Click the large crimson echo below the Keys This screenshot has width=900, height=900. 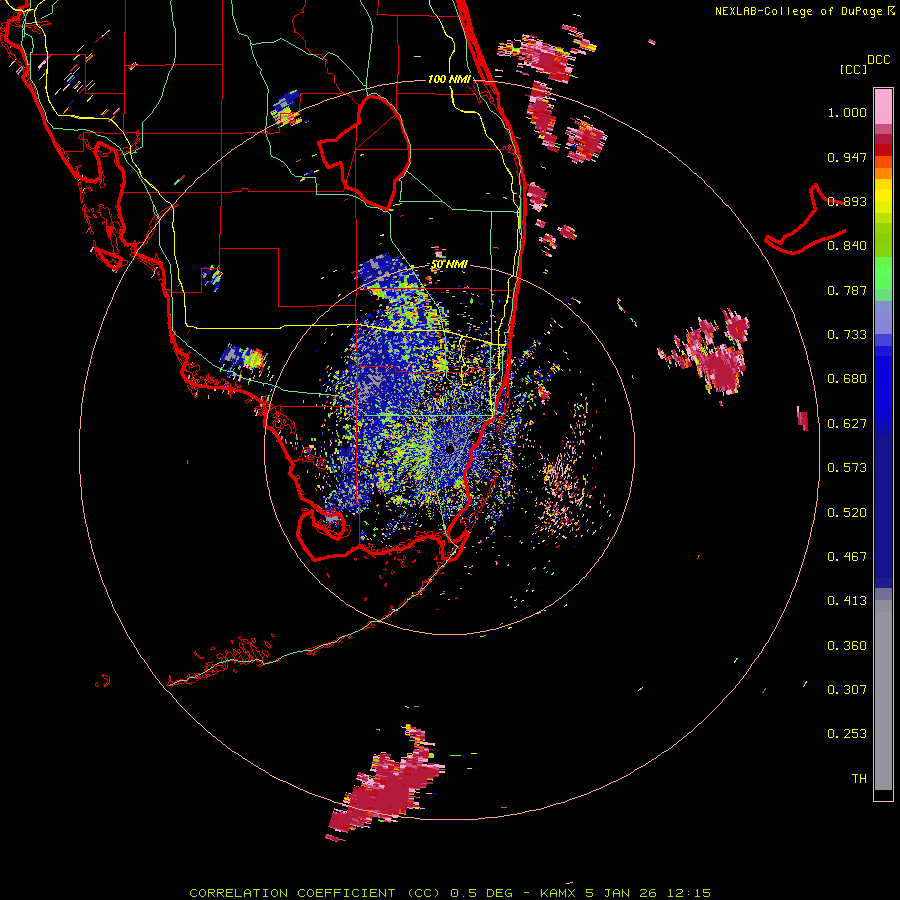(x=386, y=788)
